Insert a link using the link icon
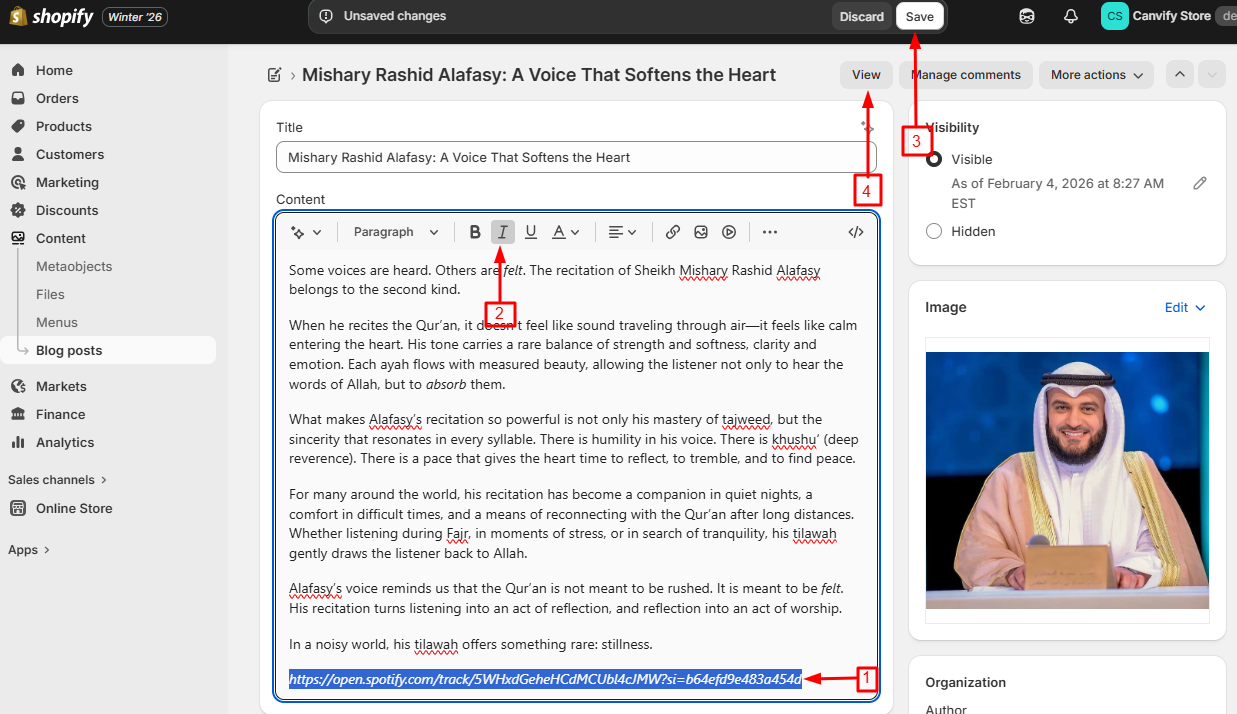 click(x=673, y=232)
